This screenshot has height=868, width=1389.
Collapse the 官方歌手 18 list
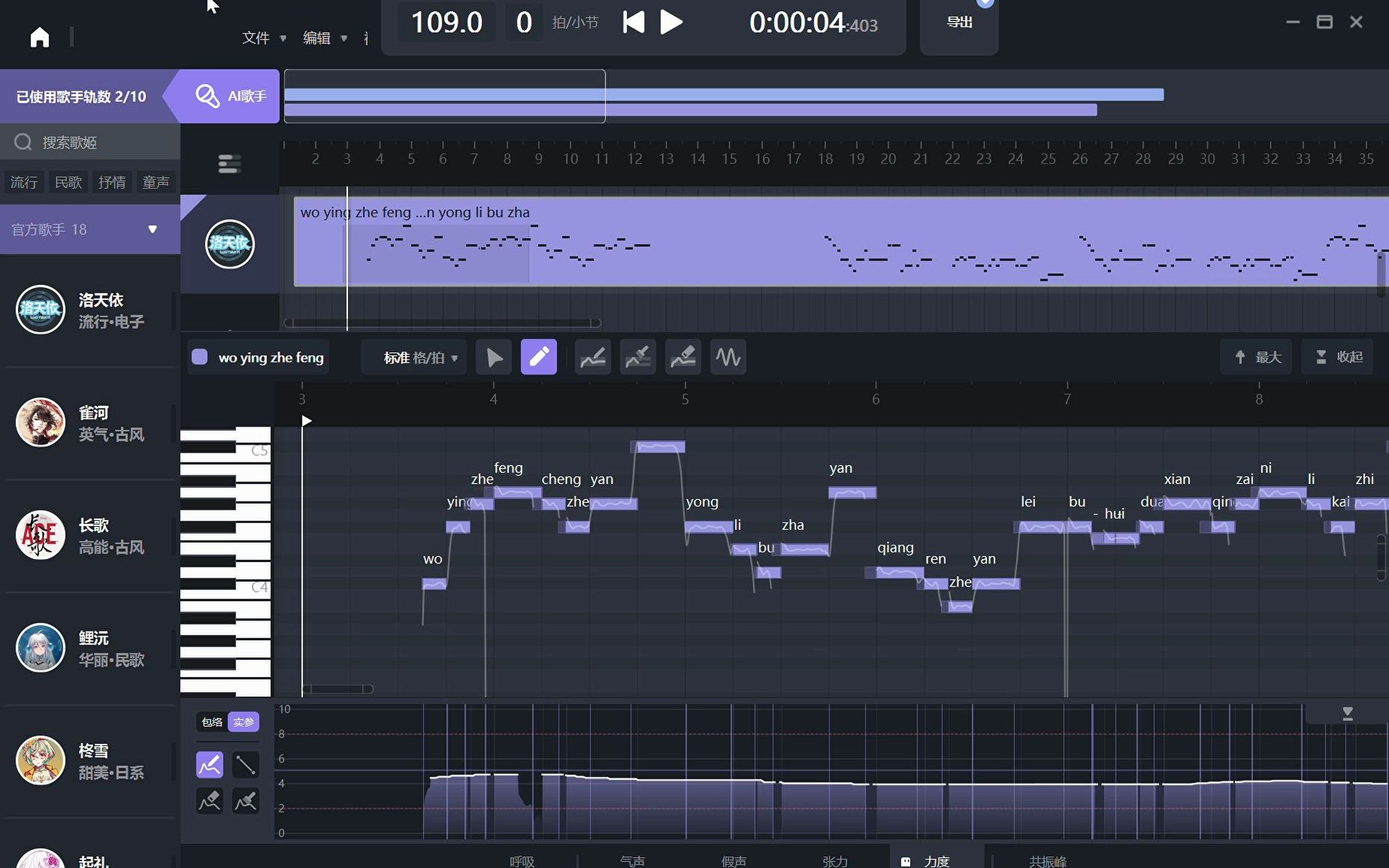(153, 229)
